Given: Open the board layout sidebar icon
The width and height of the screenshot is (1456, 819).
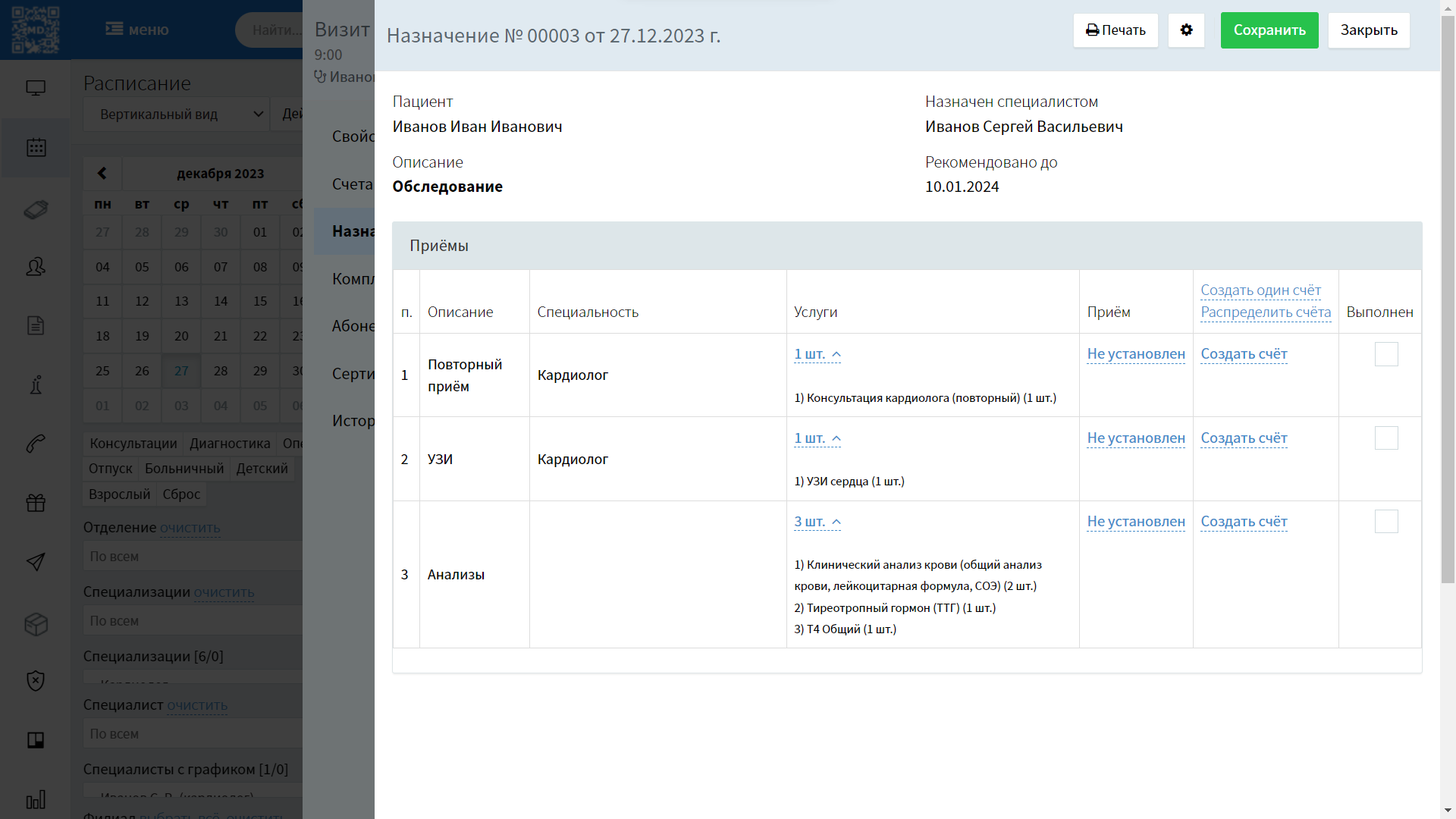Looking at the screenshot, I should (x=36, y=740).
